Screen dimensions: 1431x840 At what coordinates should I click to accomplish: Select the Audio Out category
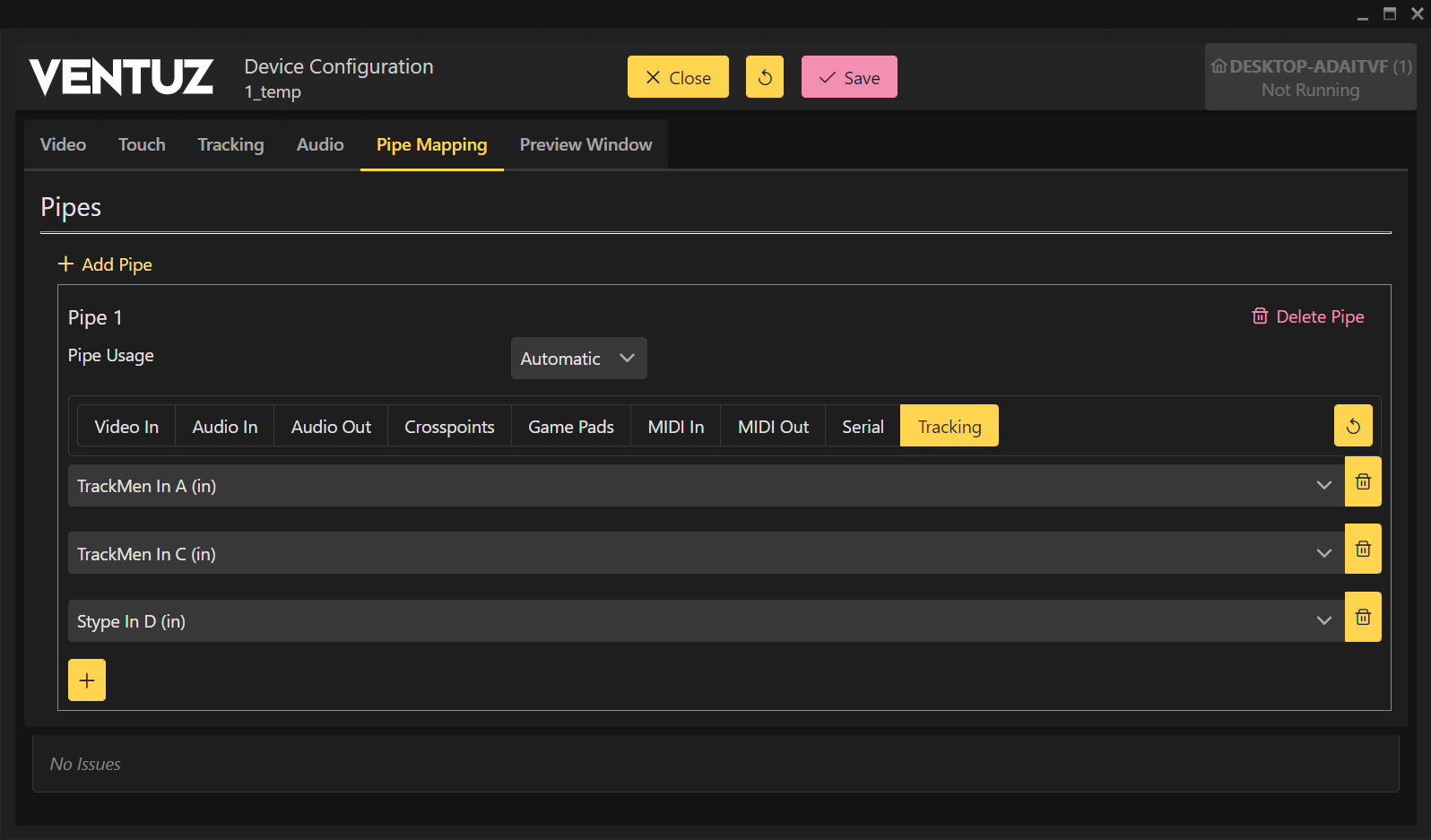331,427
